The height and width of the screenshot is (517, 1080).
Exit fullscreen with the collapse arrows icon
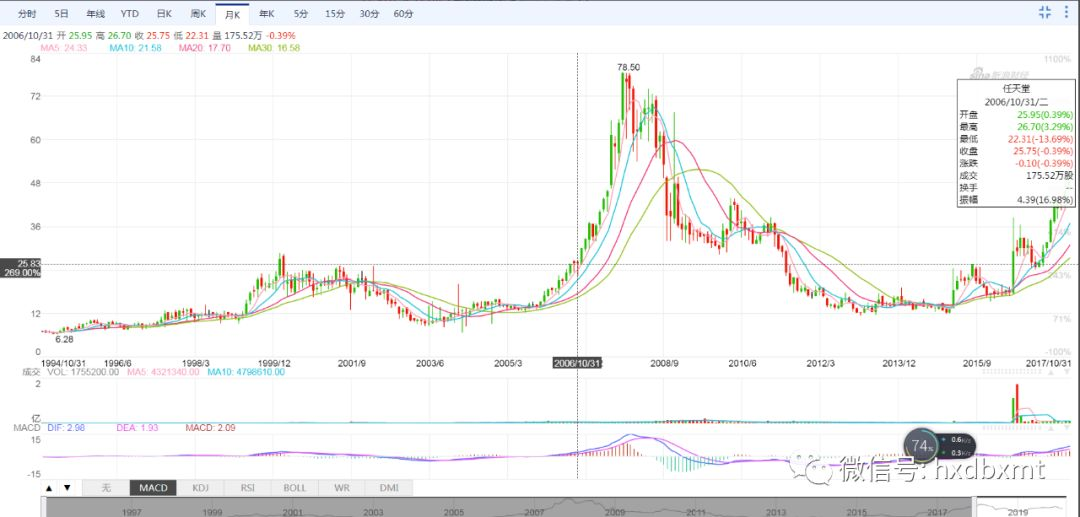(x=1045, y=12)
